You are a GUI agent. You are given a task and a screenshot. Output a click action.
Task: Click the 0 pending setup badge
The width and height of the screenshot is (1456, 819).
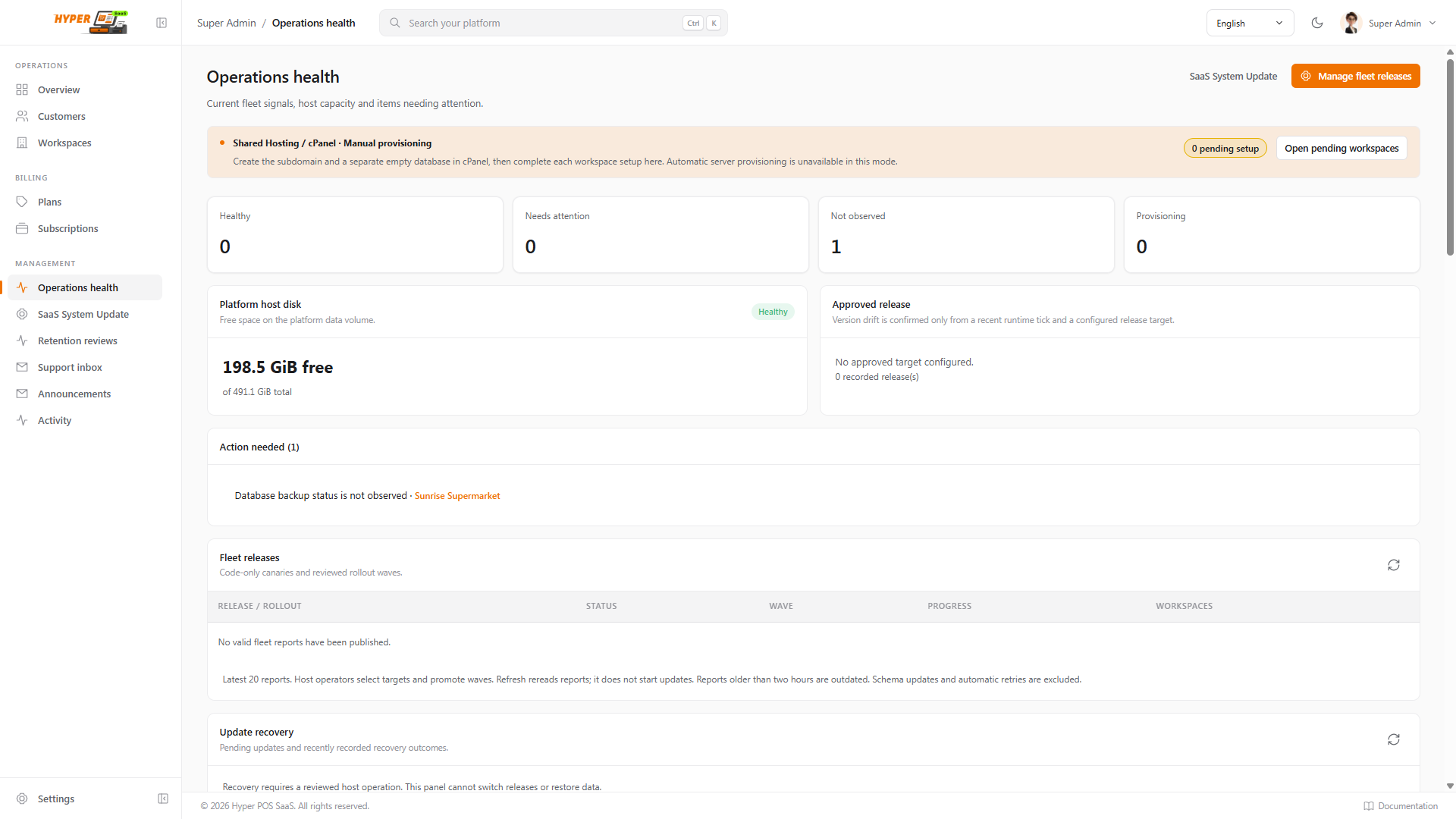point(1225,148)
